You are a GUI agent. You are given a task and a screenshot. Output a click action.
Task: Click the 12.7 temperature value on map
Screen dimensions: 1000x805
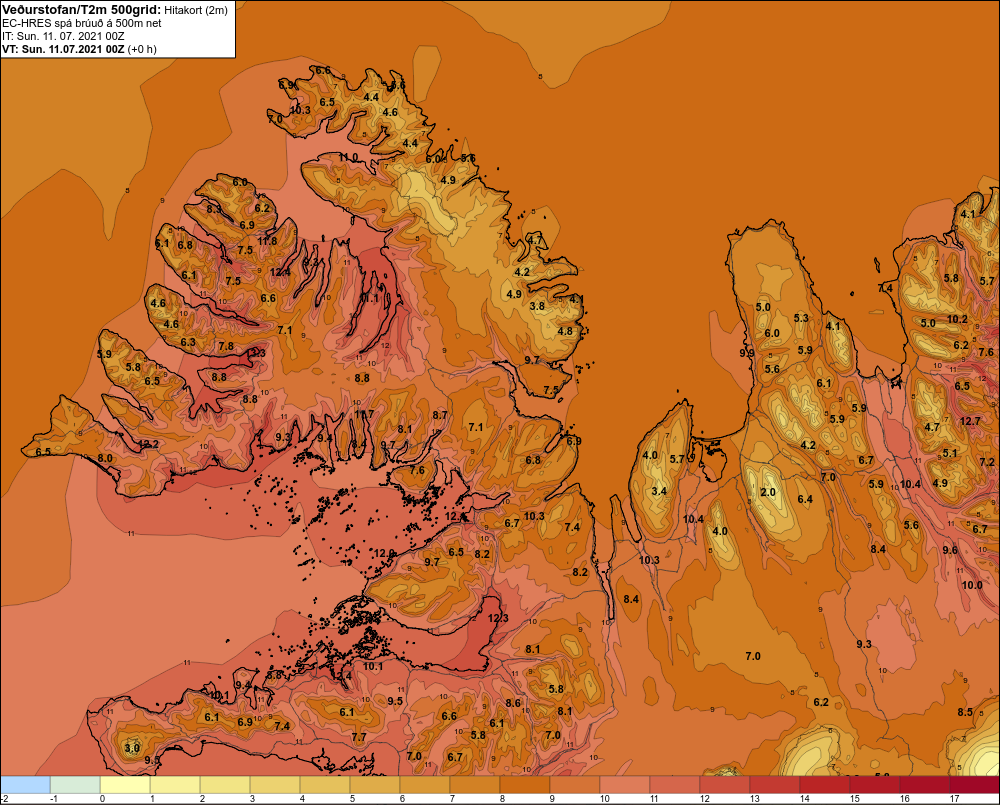tap(969, 421)
